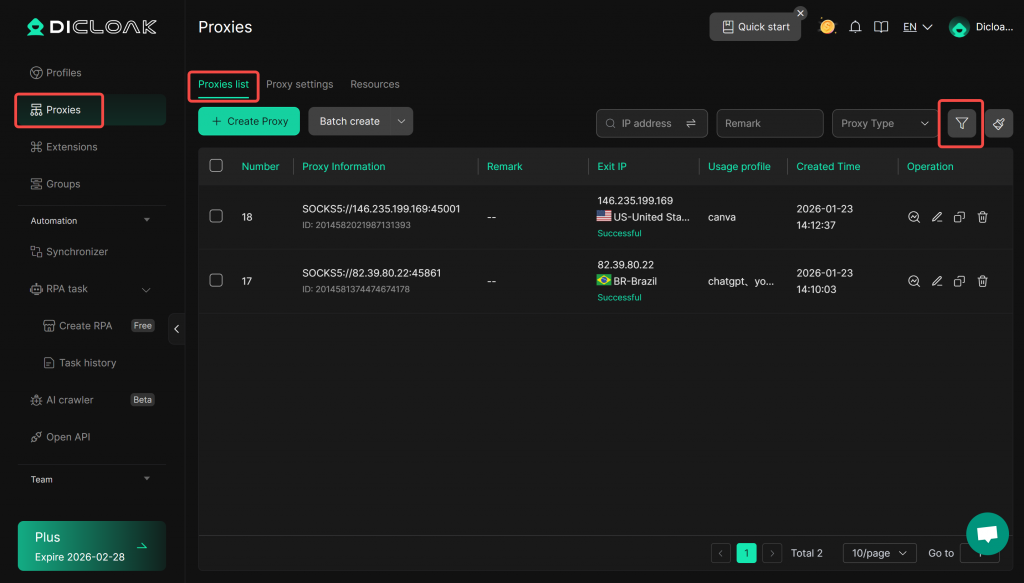Screen dimensions: 1024x583
Task: Tick the checkbox for proxy 18
Action: click(216, 216)
